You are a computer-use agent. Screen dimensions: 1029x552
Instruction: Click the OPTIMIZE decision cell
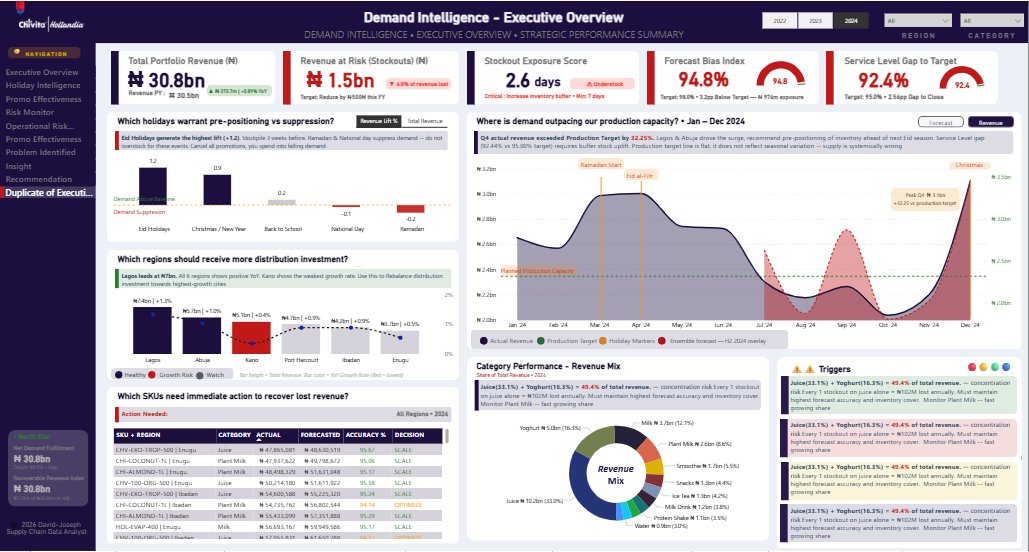[408, 505]
